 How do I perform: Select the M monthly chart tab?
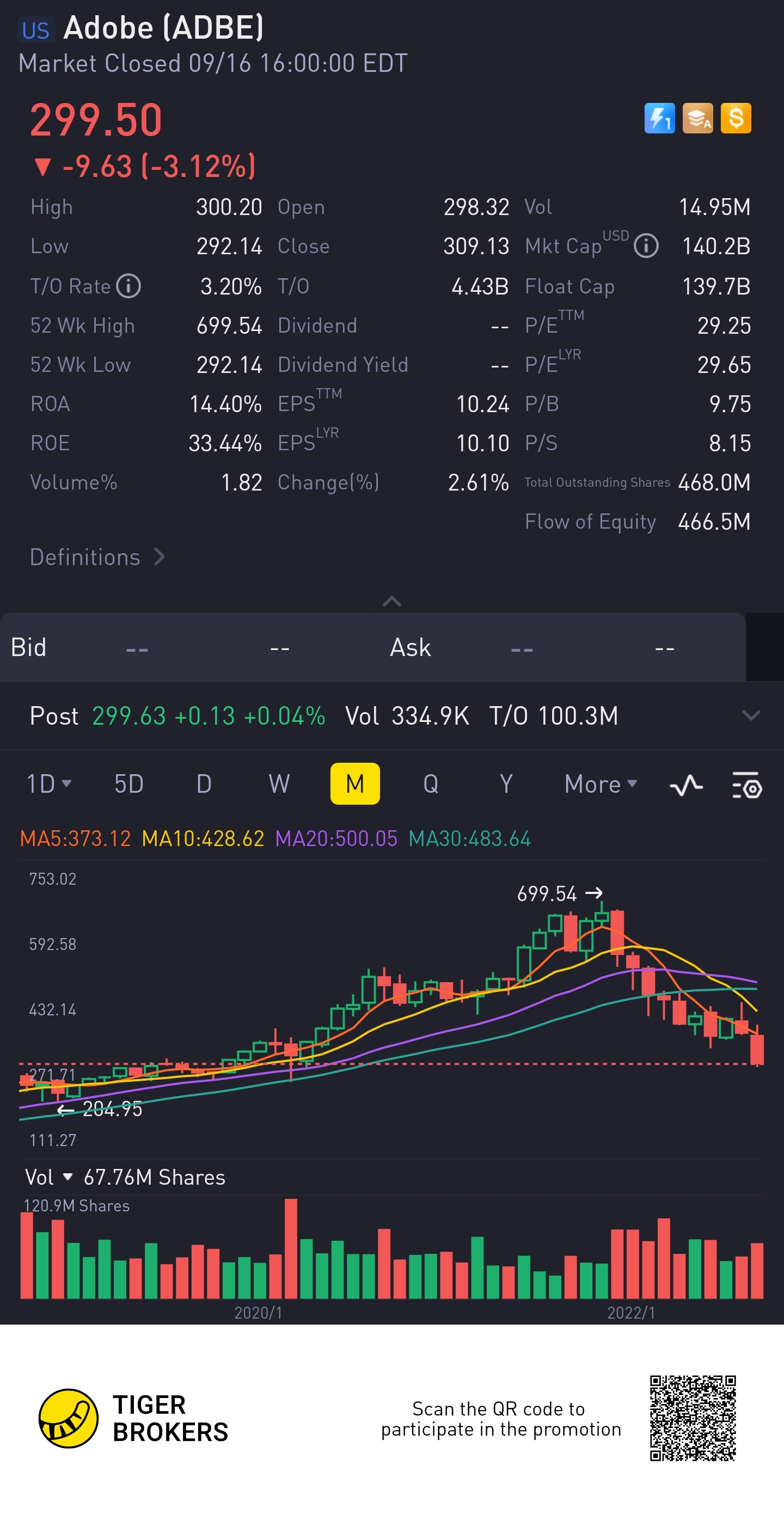click(x=356, y=783)
